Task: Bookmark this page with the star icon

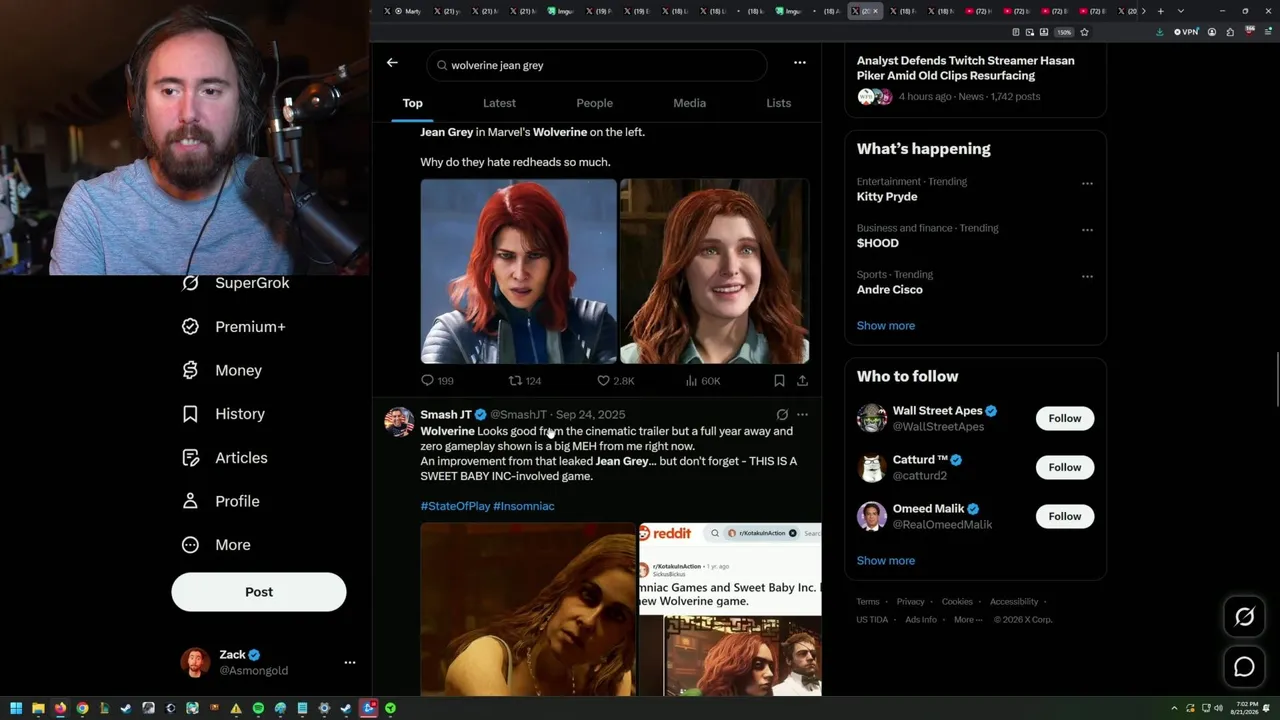Action: (1084, 32)
